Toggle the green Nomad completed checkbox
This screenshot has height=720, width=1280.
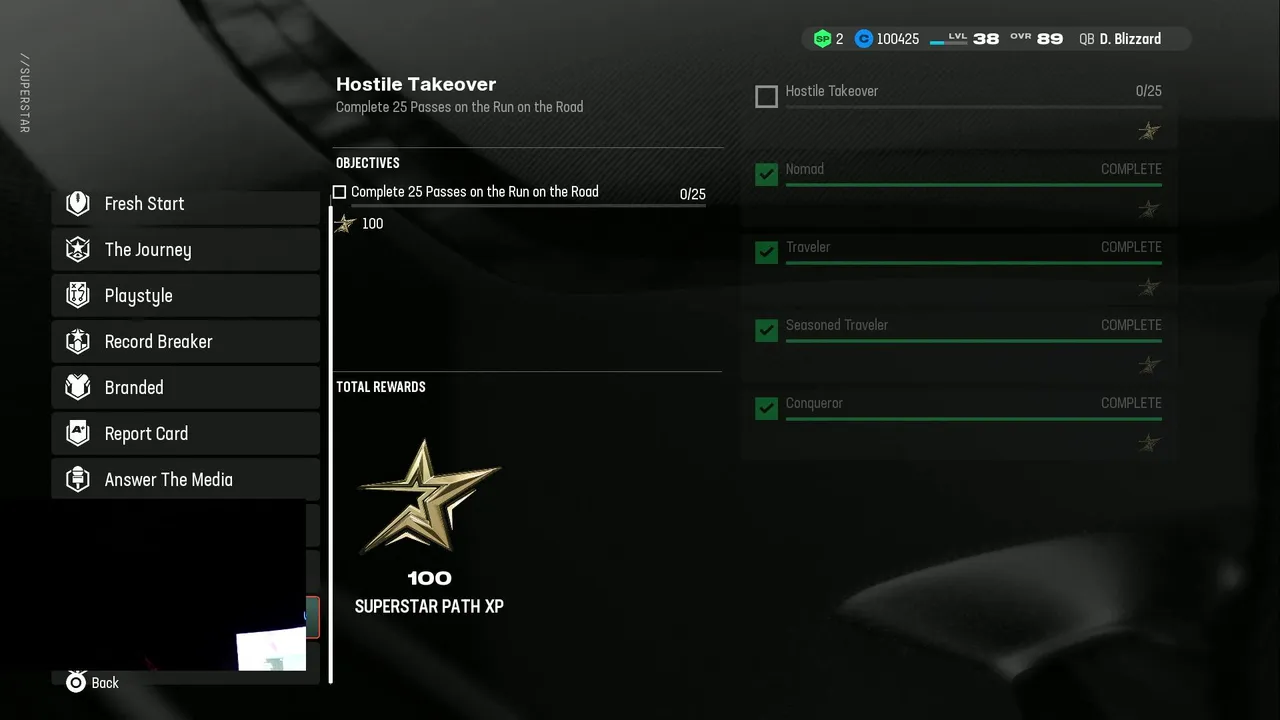point(766,175)
